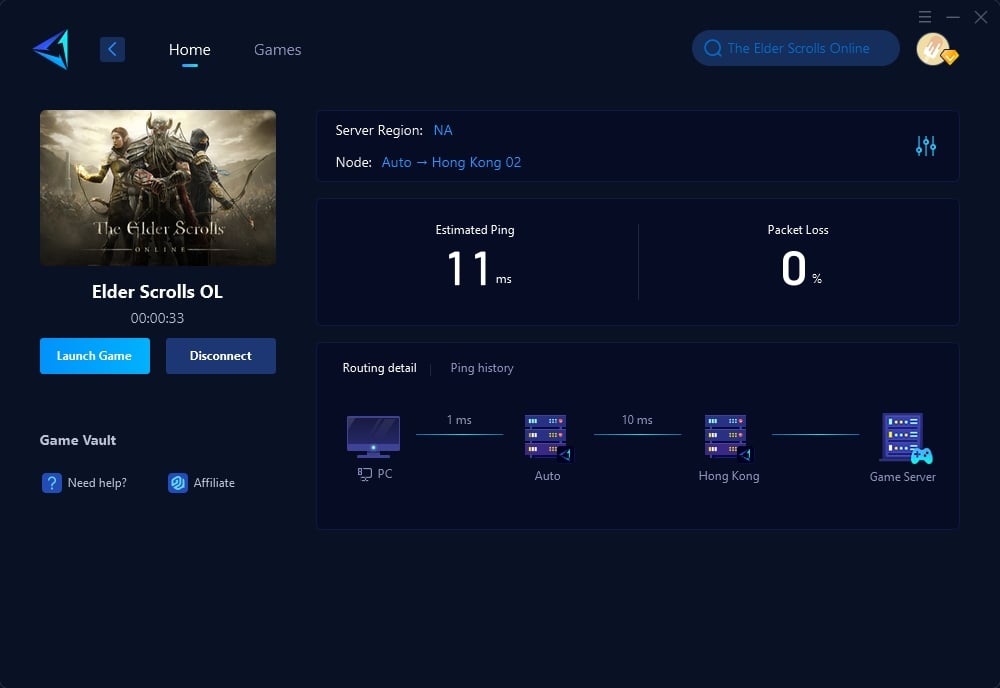The width and height of the screenshot is (1000, 688).
Task: Click the 00:00:33 connection timer
Action: click(x=157, y=318)
